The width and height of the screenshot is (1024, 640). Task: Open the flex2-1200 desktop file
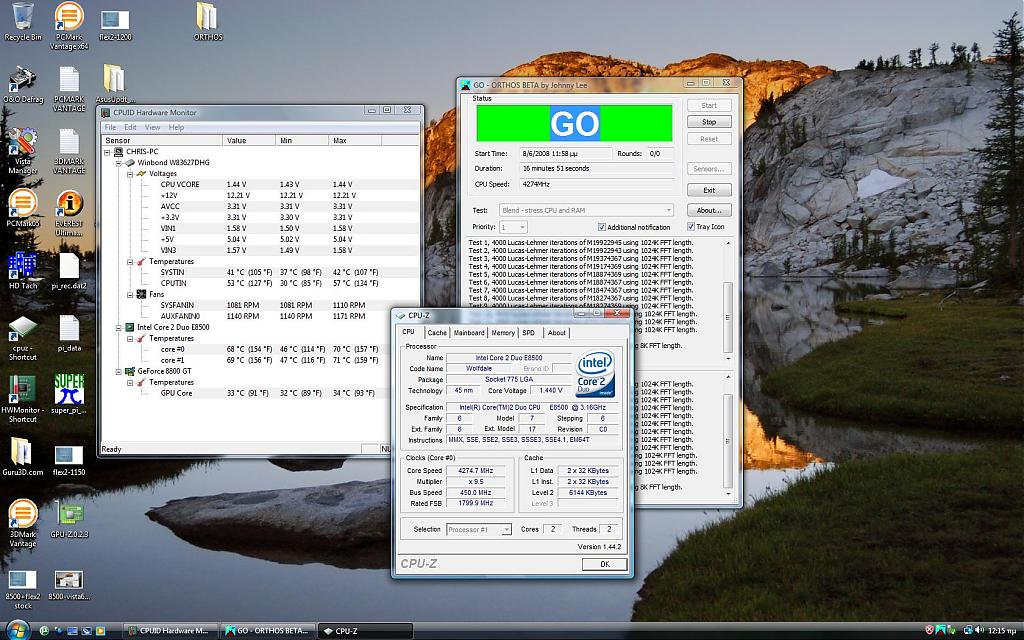point(115,25)
